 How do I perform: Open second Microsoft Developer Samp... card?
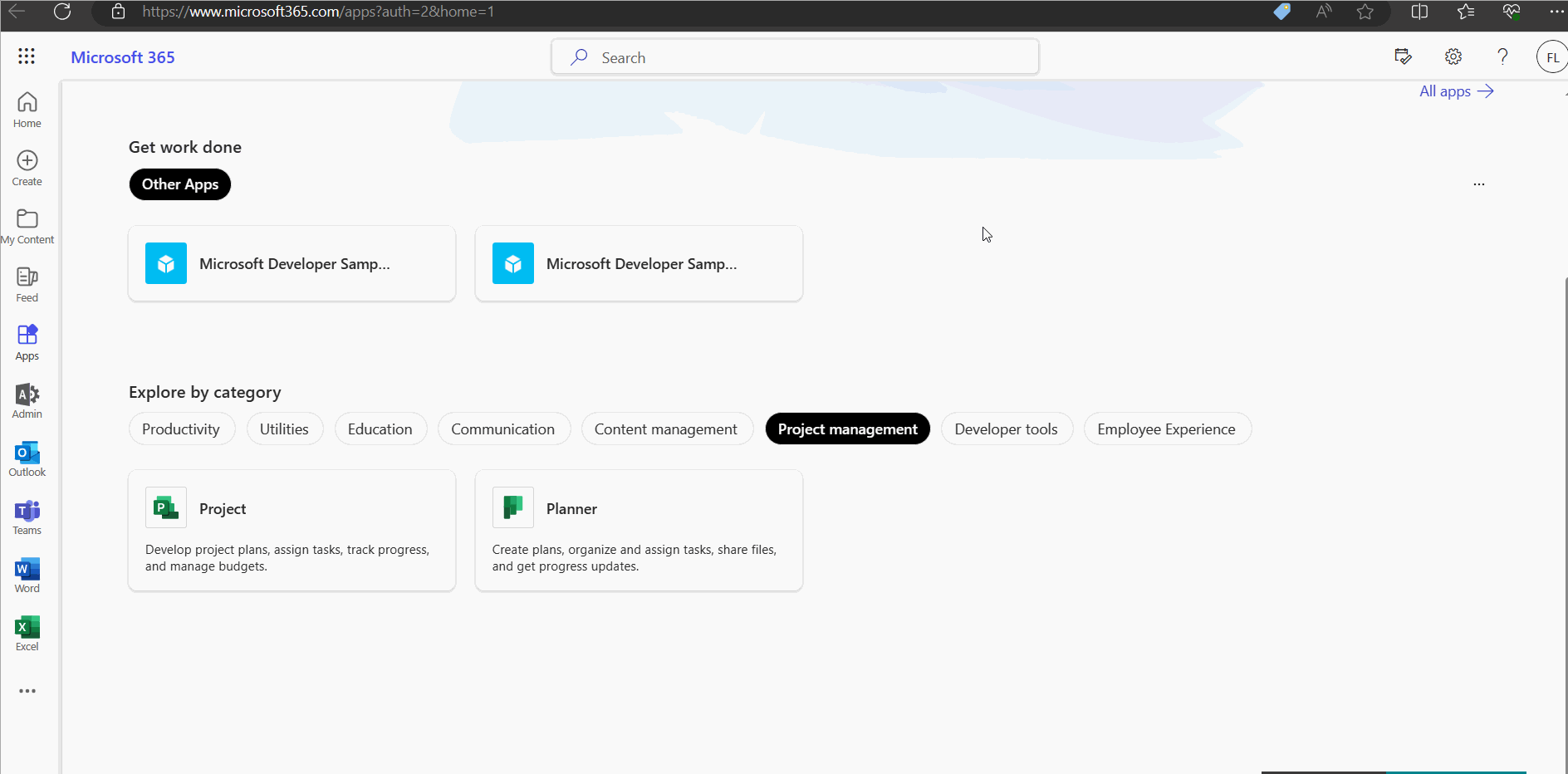click(639, 263)
